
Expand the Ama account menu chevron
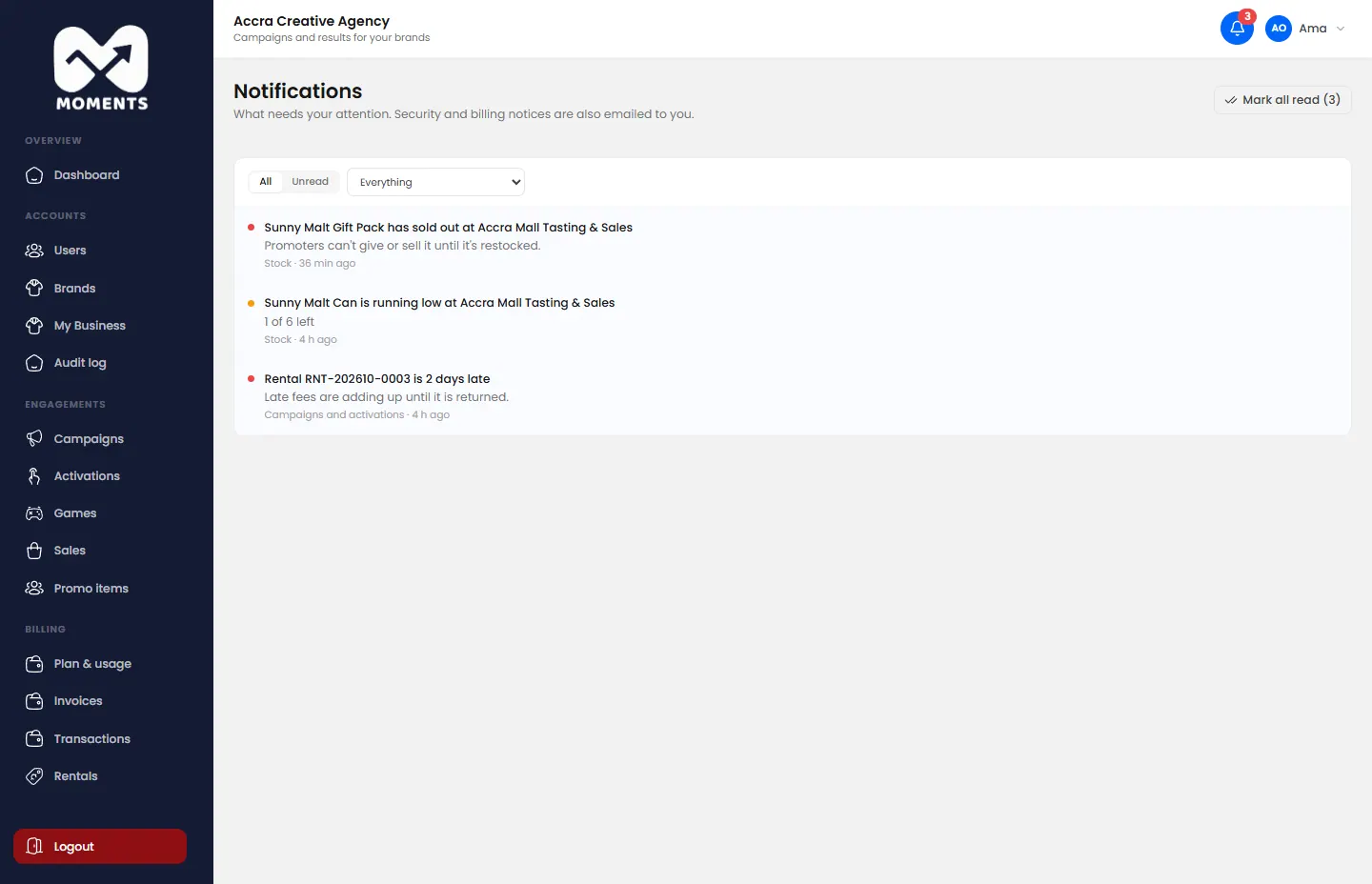point(1341,29)
